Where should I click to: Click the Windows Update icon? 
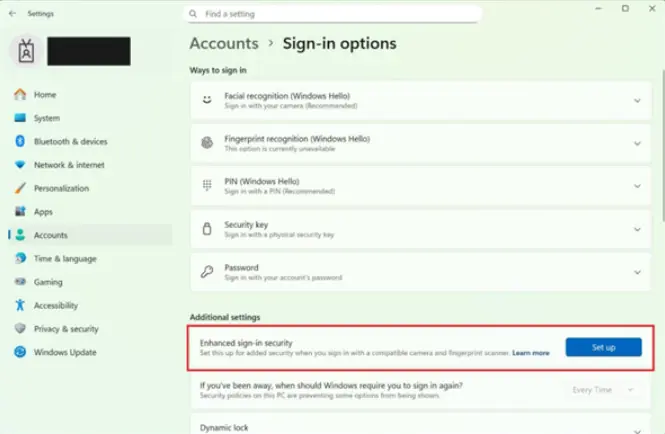[19, 352]
